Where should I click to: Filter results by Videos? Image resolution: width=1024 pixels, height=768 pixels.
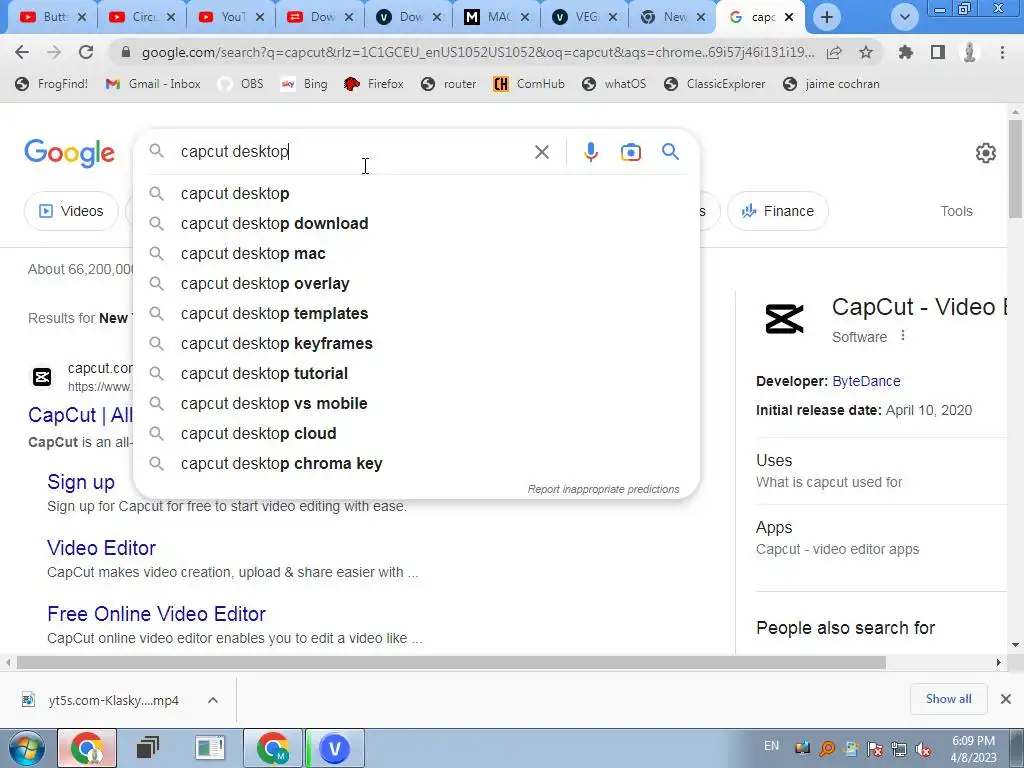[72, 211]
